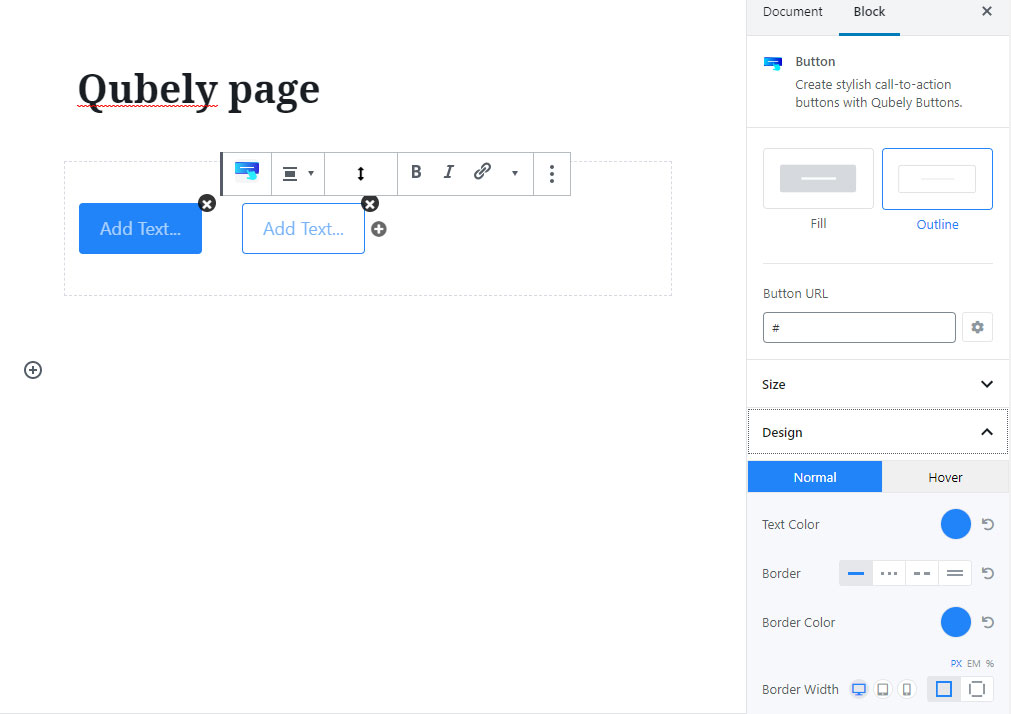Select the Hover state tab
The image size is (1011, 714).
[x=945, y=477]
